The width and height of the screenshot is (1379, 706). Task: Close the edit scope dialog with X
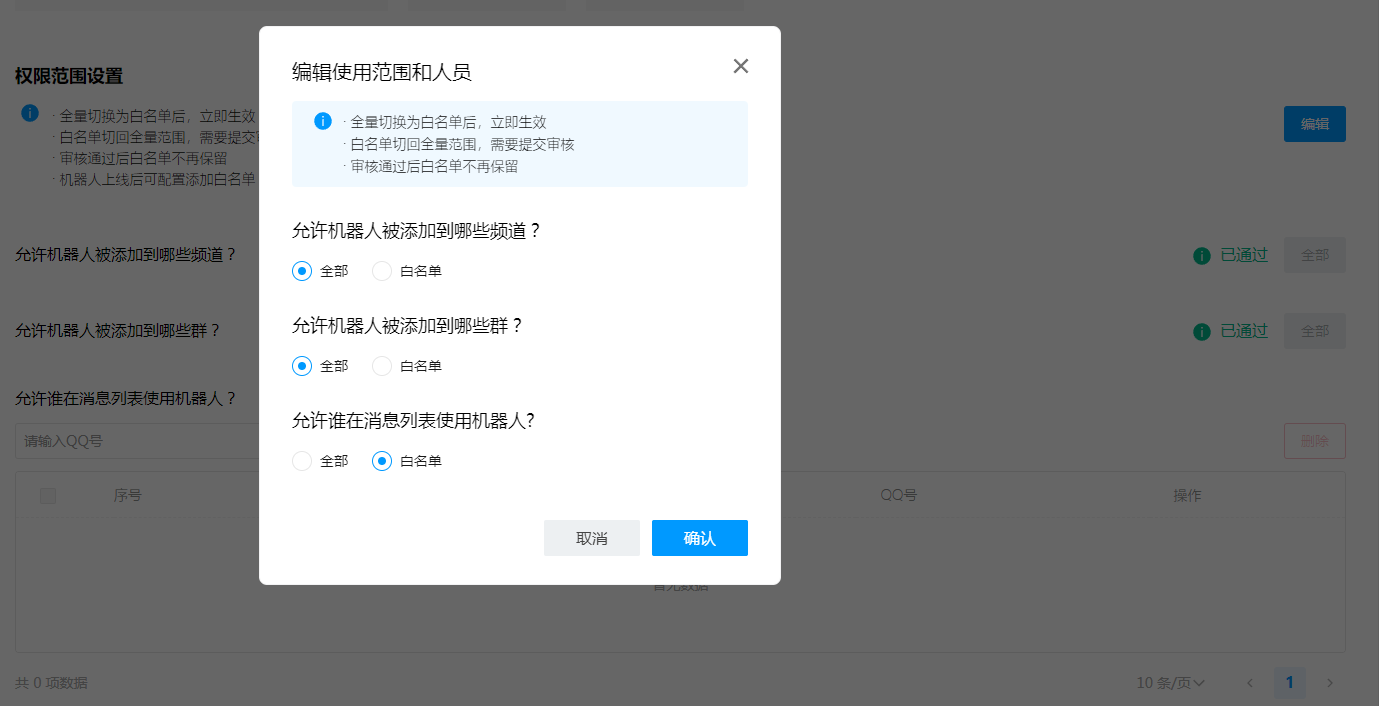[x=740, y=66]
